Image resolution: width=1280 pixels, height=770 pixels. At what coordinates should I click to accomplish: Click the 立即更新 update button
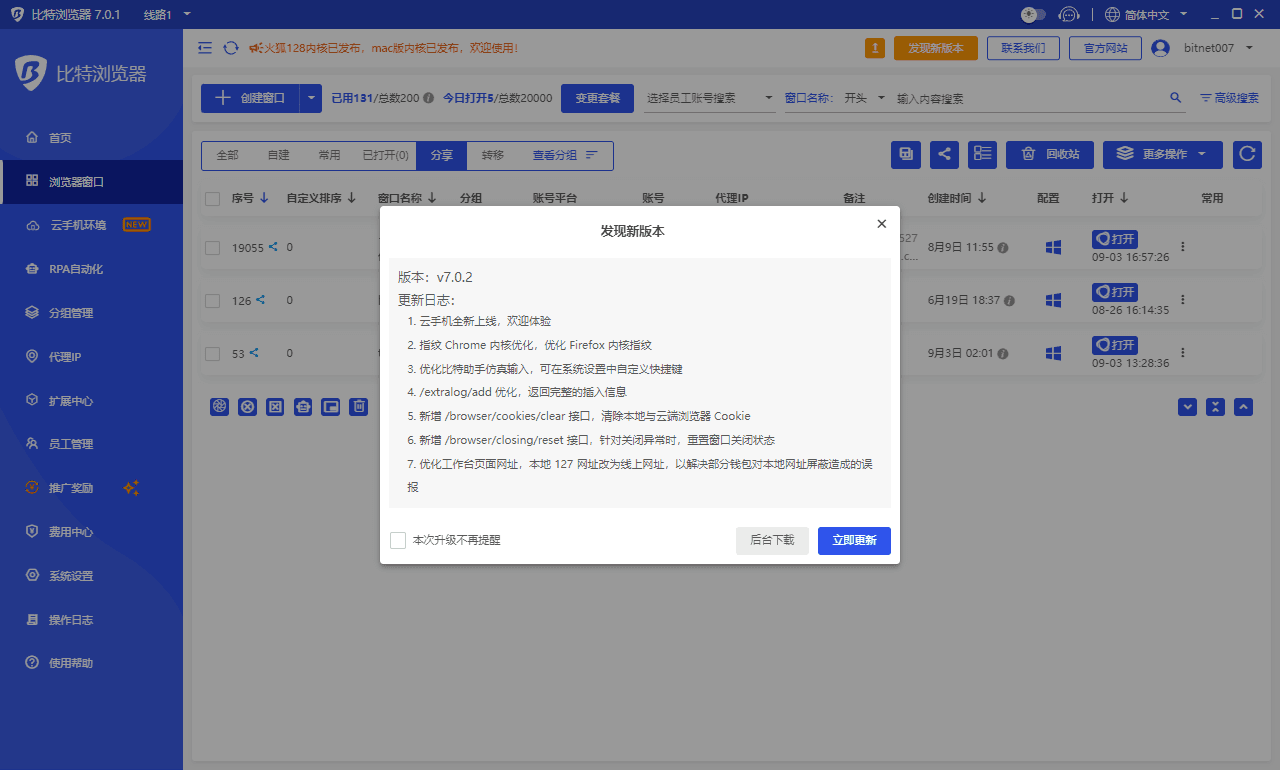[x=854, y=540]
